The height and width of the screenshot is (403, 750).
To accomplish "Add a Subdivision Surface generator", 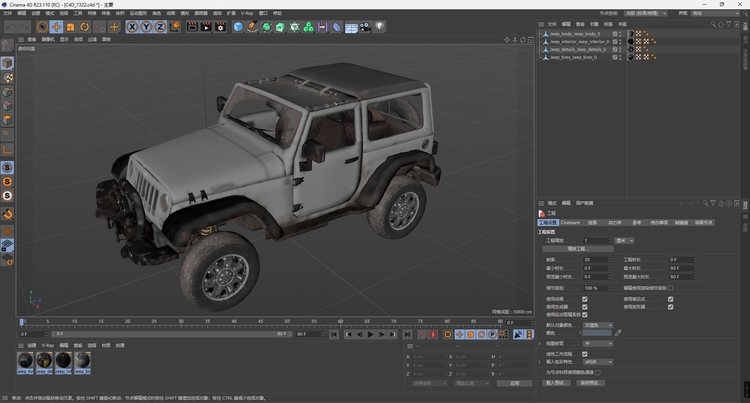I will (x=266, y=27).
